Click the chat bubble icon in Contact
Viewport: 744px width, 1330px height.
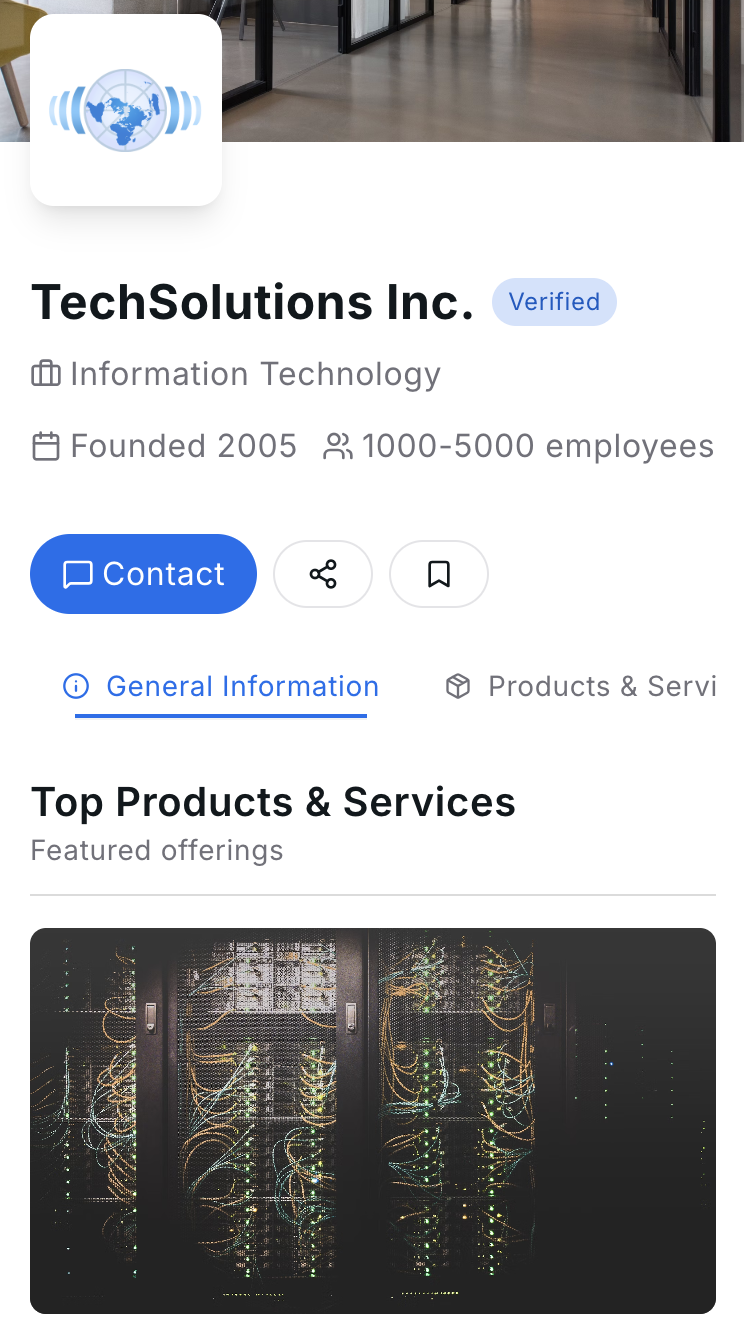pos(77,574)
